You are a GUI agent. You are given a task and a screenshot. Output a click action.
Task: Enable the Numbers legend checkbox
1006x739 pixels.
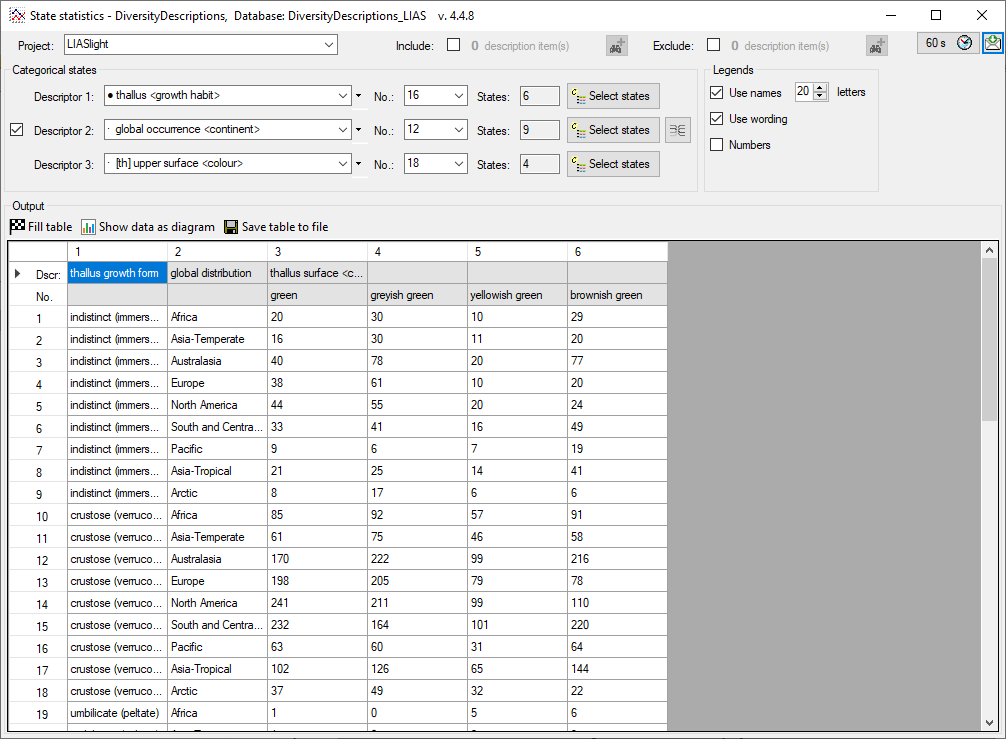716,145
